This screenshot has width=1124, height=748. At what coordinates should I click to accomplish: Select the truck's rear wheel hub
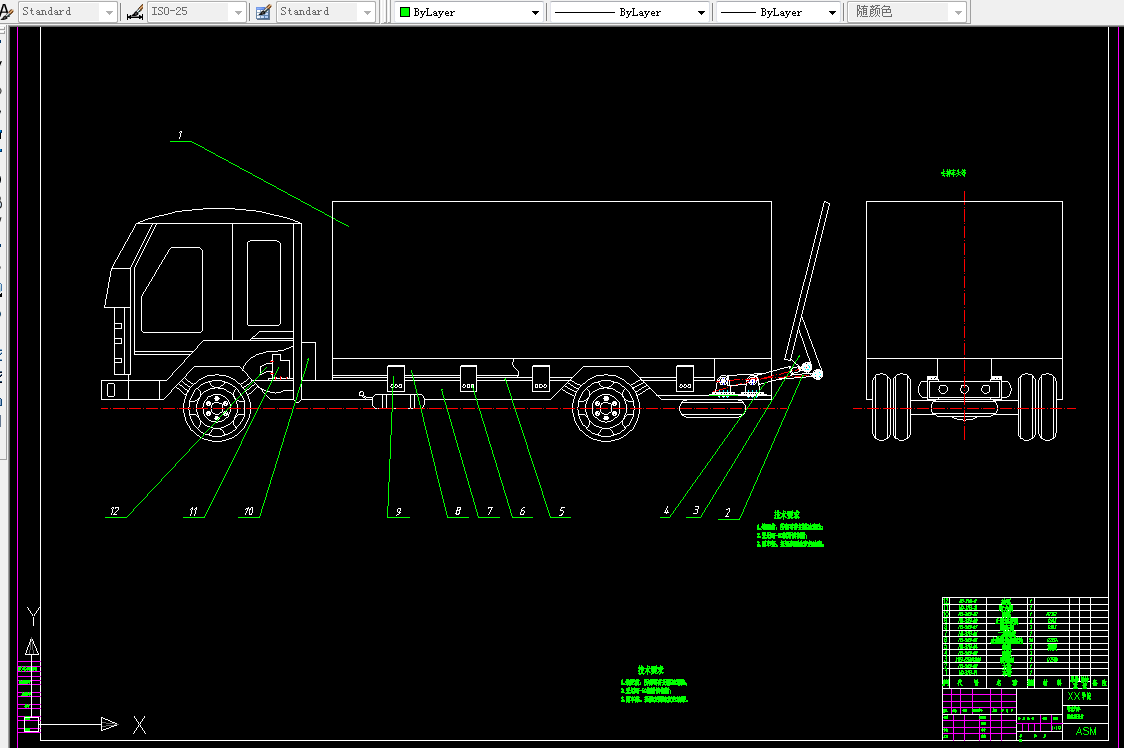(605, 408)
